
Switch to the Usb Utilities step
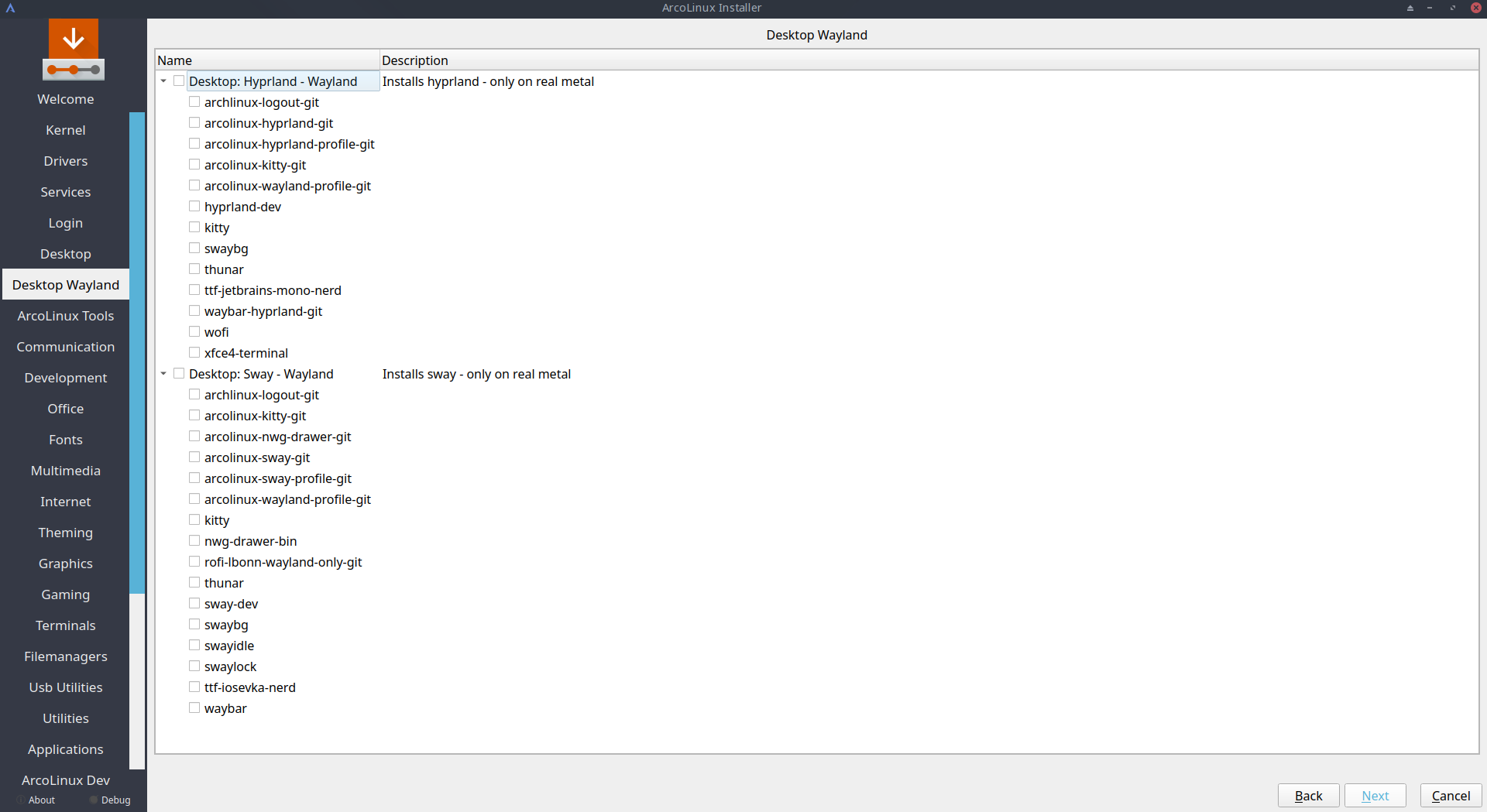click(x=66, y=687)
